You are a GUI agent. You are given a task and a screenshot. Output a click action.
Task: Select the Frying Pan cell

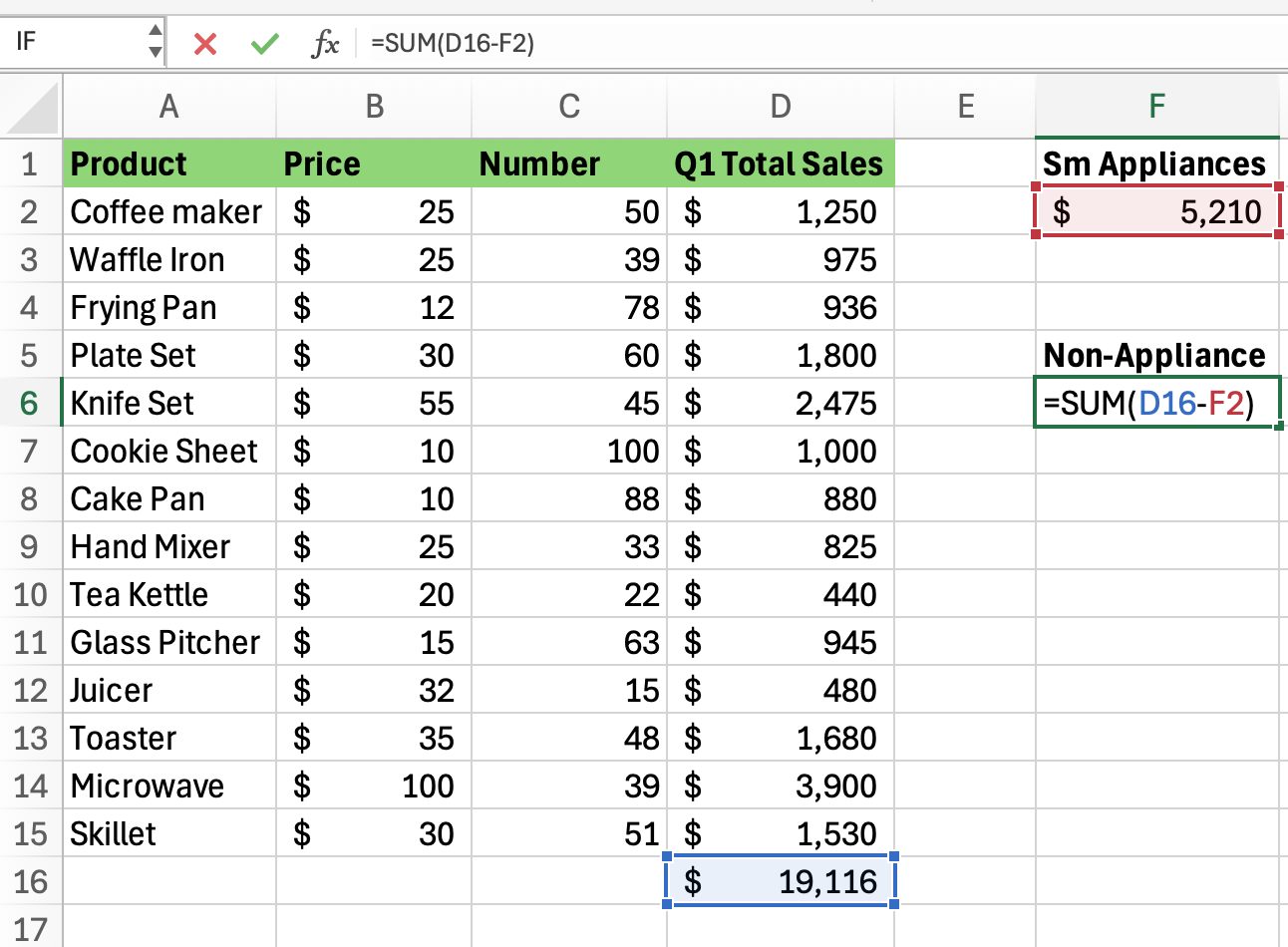click(x=169, y=307)
